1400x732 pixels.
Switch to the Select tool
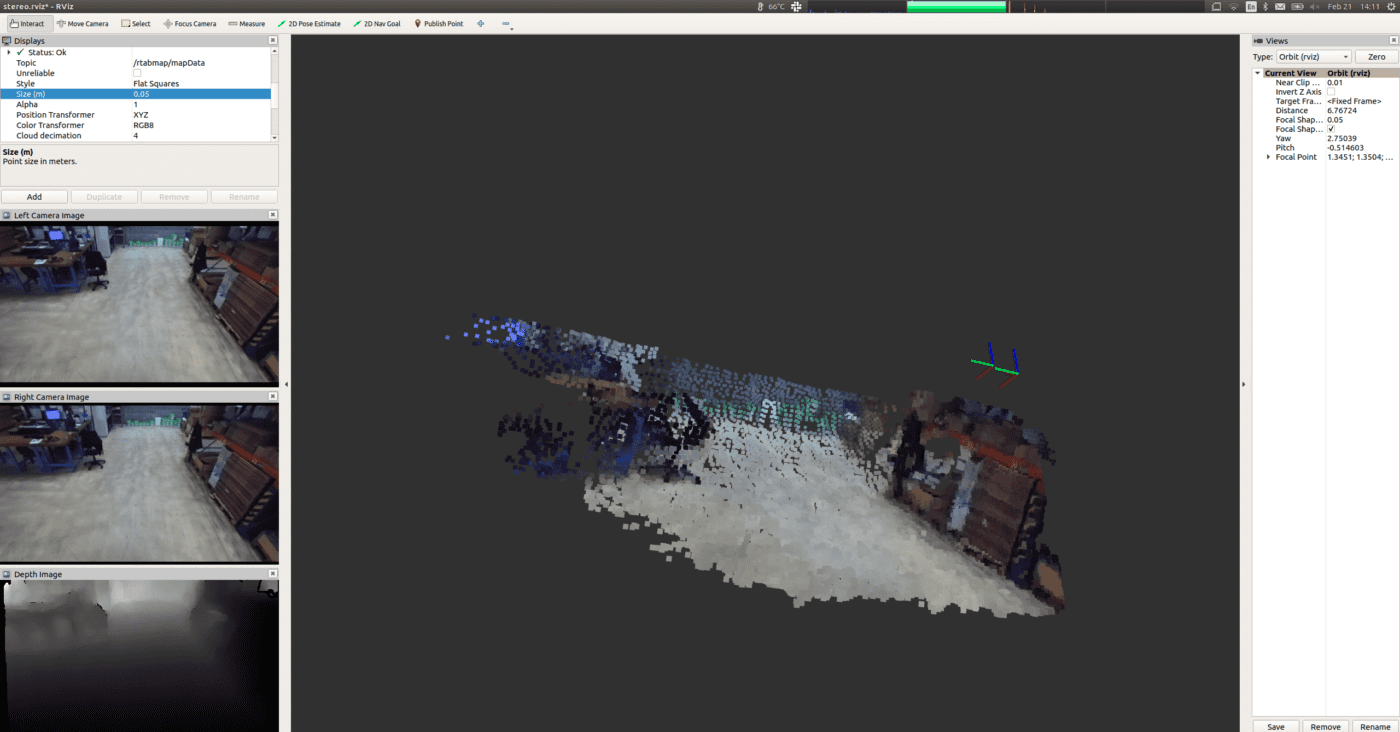[x=135, y=23]
